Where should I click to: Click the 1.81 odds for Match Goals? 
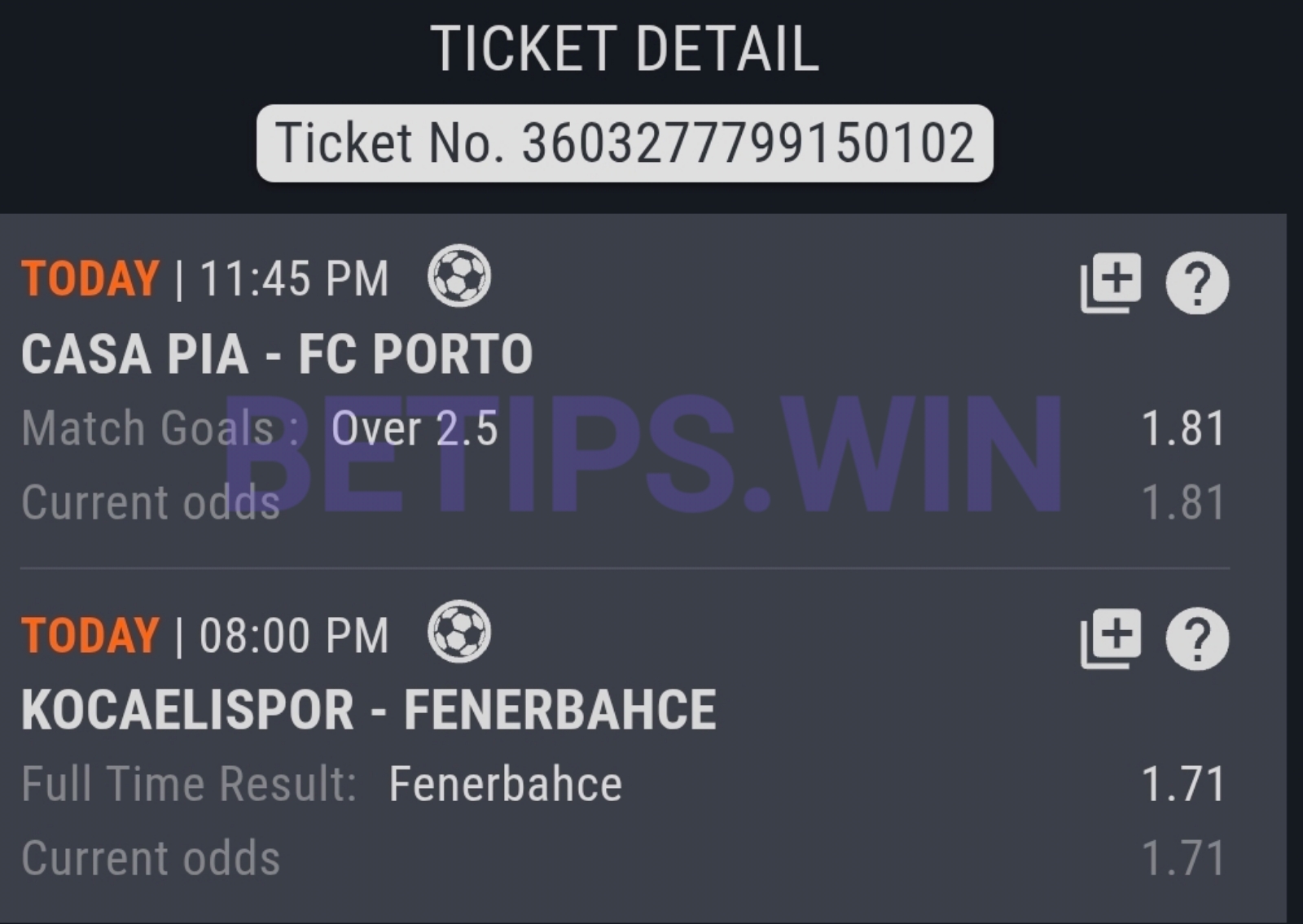1182,428
